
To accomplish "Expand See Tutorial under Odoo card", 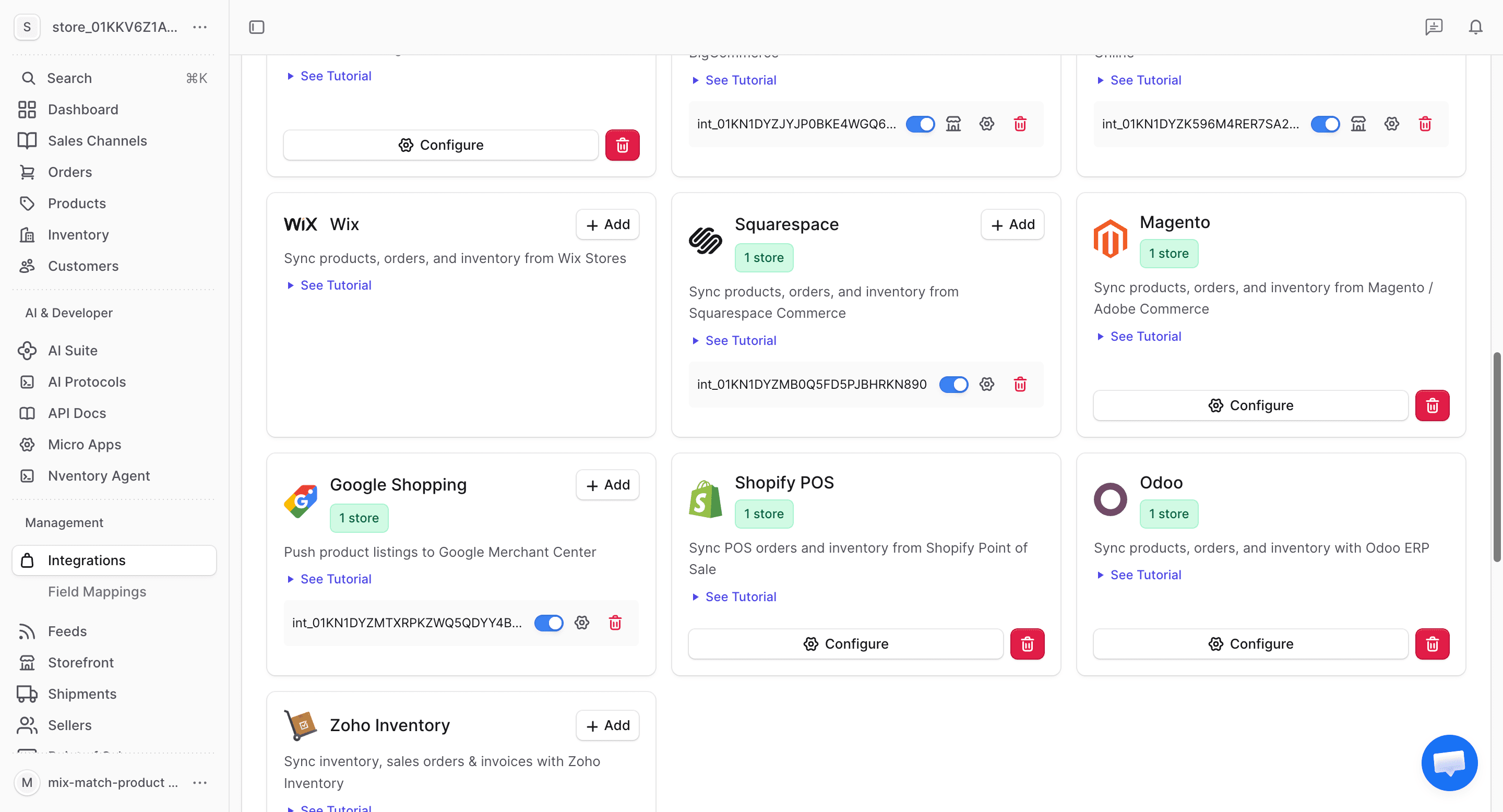I will [x=1139, y=575].
